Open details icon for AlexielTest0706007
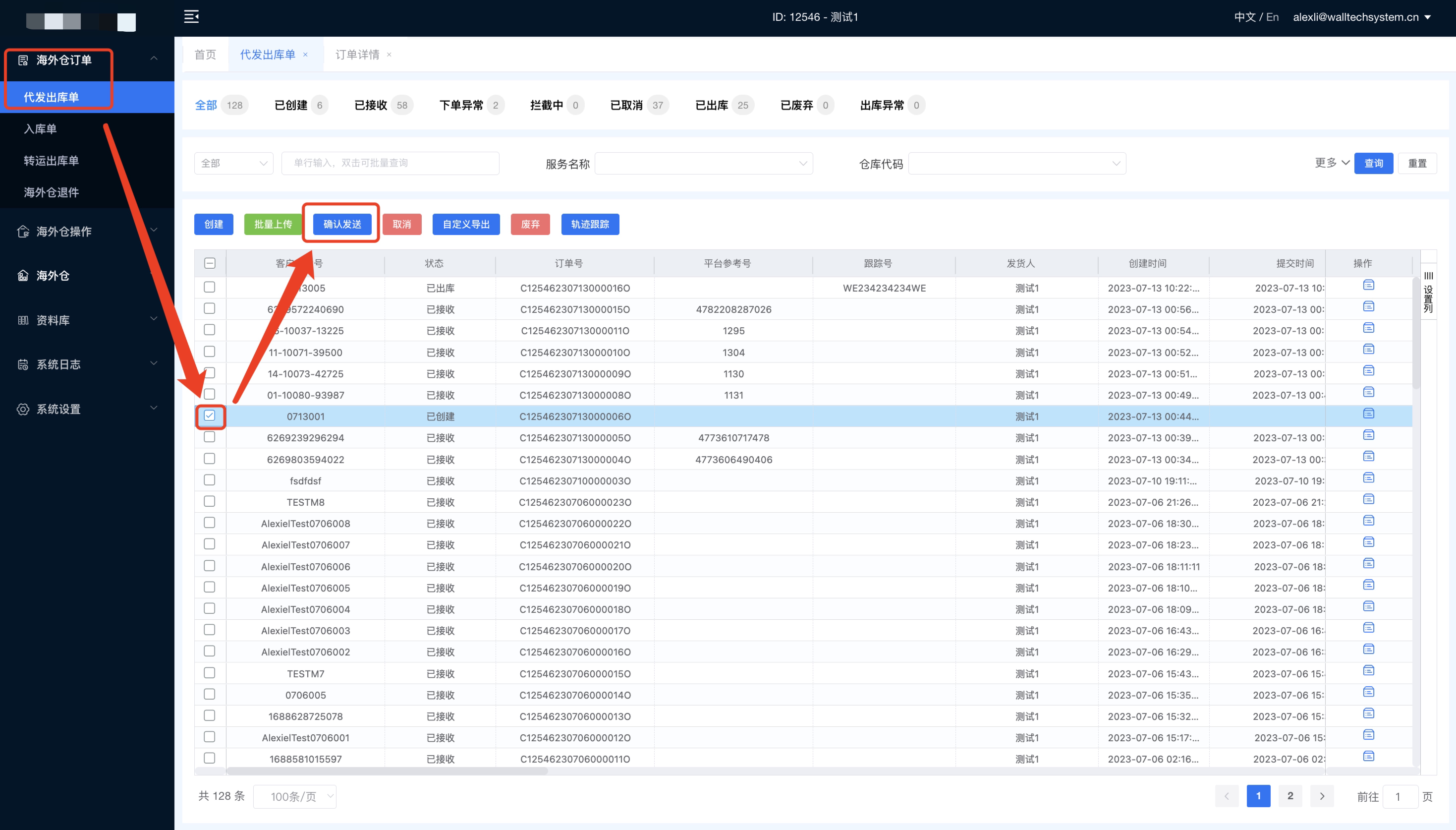Viewport: 1456px width, 830px height. 1368,542
